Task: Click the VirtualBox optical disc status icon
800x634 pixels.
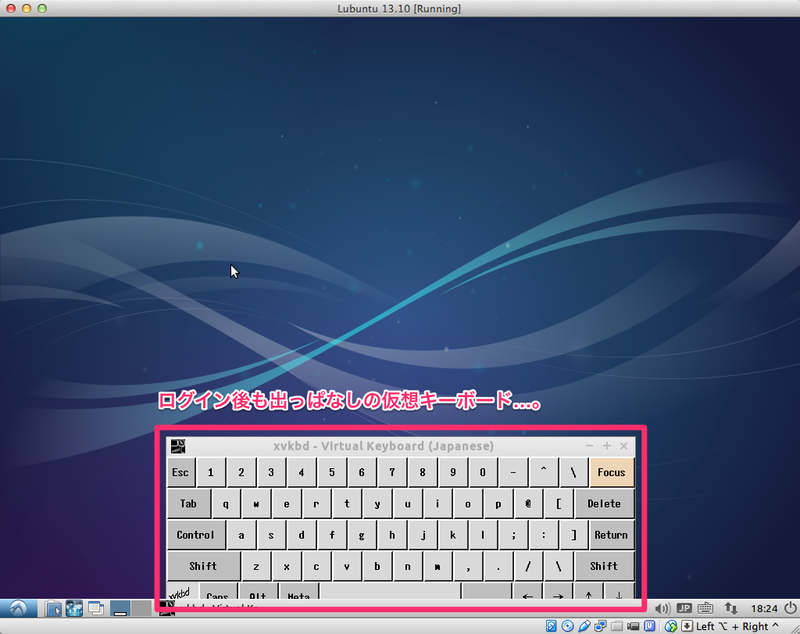Action: (567, 626)
